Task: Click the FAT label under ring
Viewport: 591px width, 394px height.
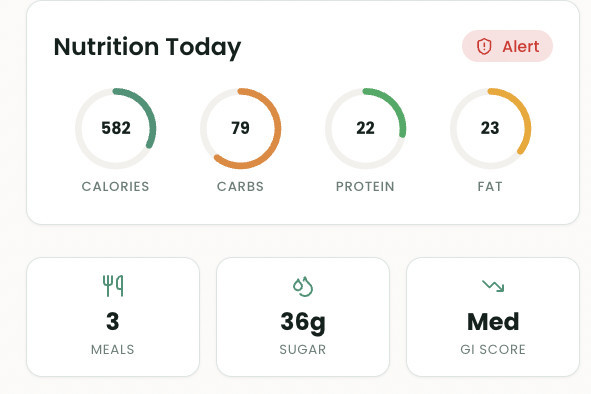Action: (490, 186)
